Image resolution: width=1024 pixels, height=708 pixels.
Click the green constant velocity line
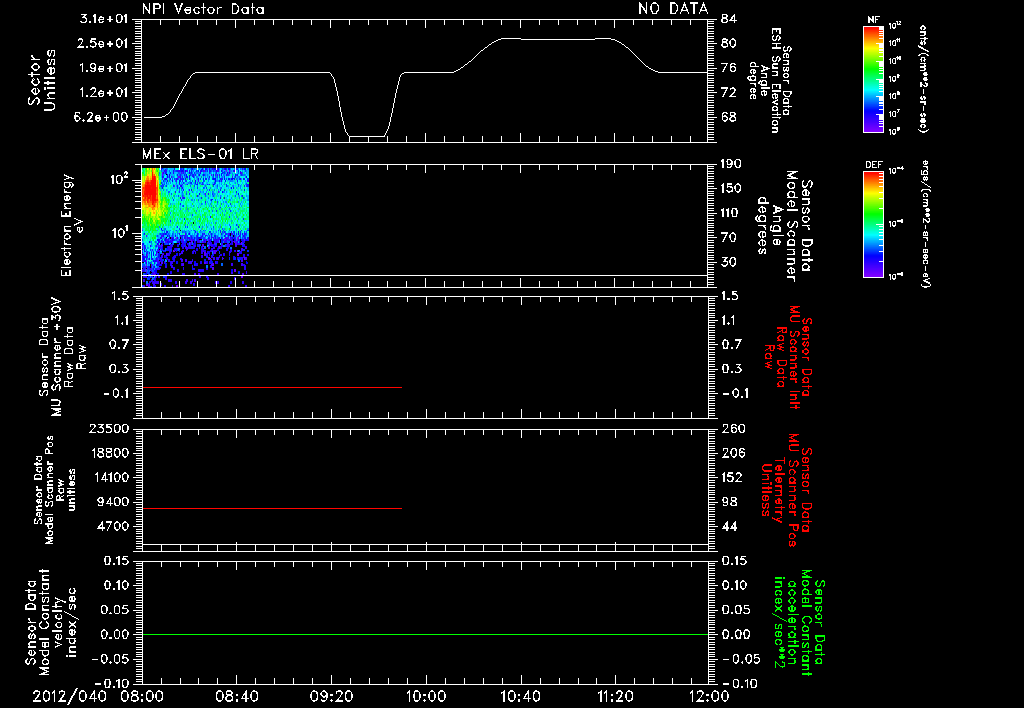(425, 634)
